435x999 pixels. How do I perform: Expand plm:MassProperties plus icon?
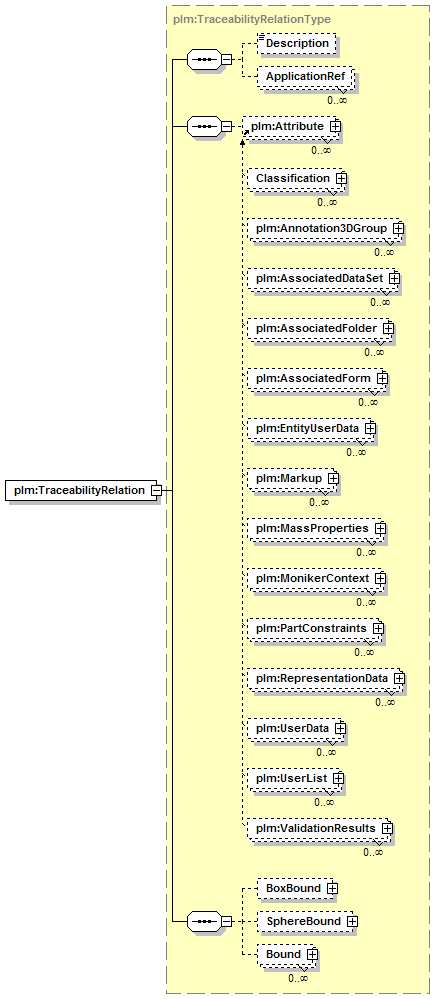click(380, 528)
